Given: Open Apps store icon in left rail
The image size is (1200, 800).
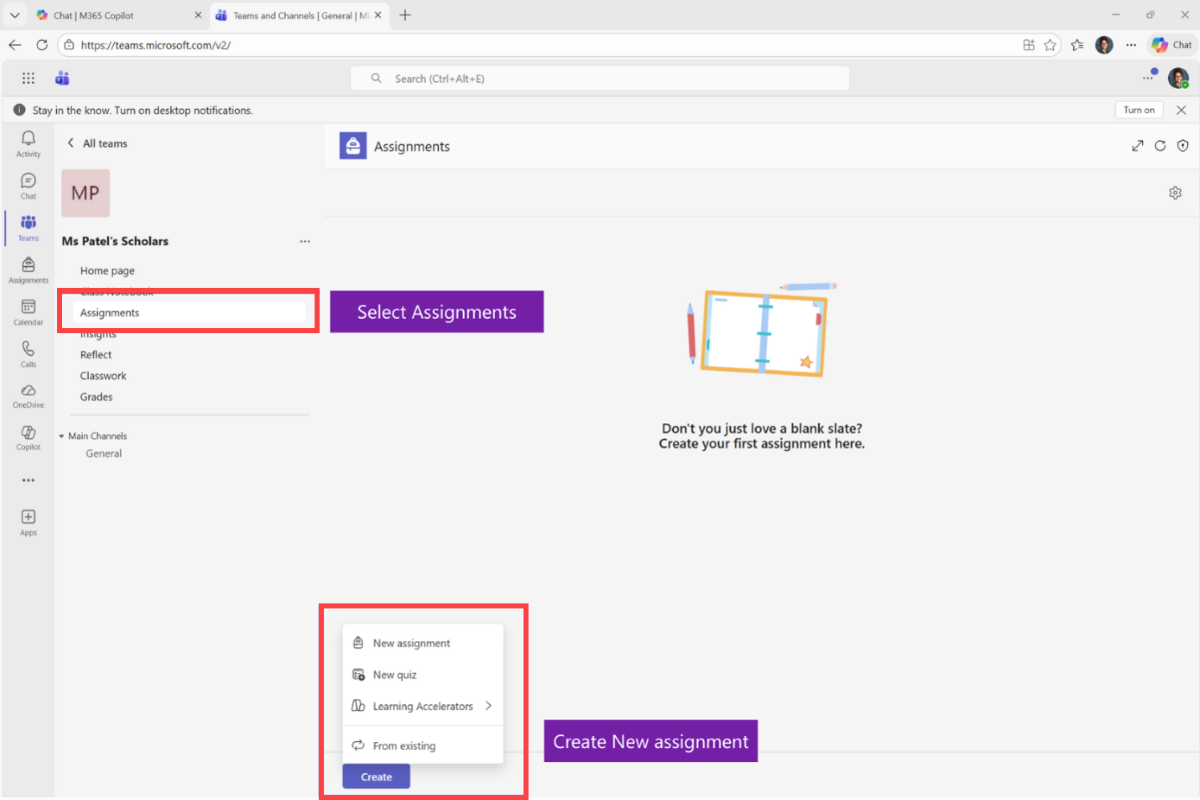Looking at the screenshot, I should coord(28,522).
